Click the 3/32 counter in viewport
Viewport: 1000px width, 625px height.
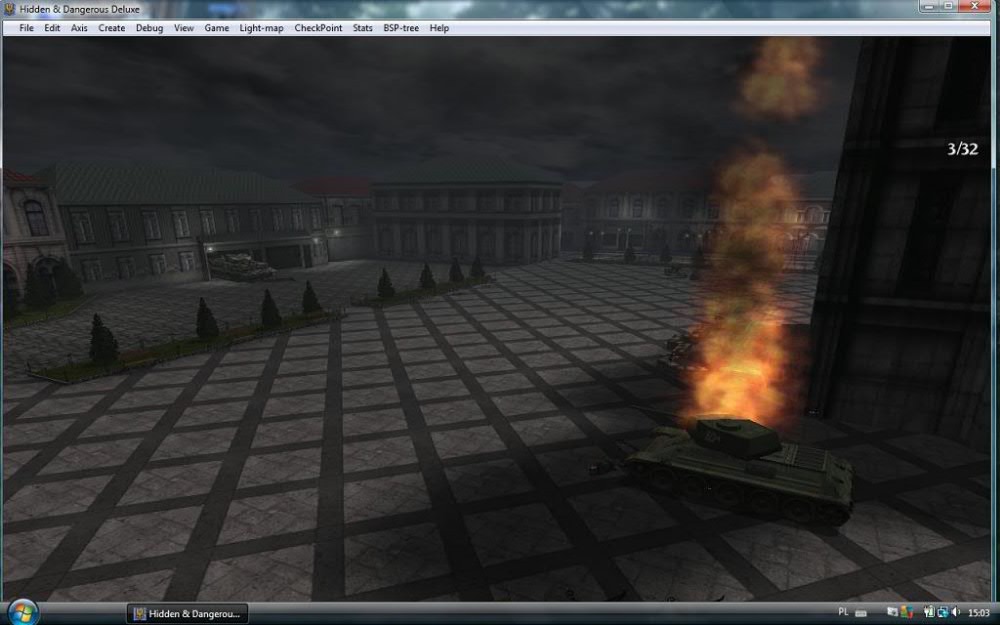(x=962, y=149)
